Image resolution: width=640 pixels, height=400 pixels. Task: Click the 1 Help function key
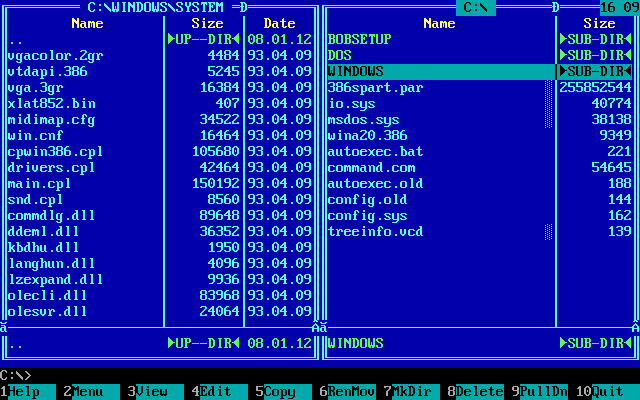tap(28, 391)
